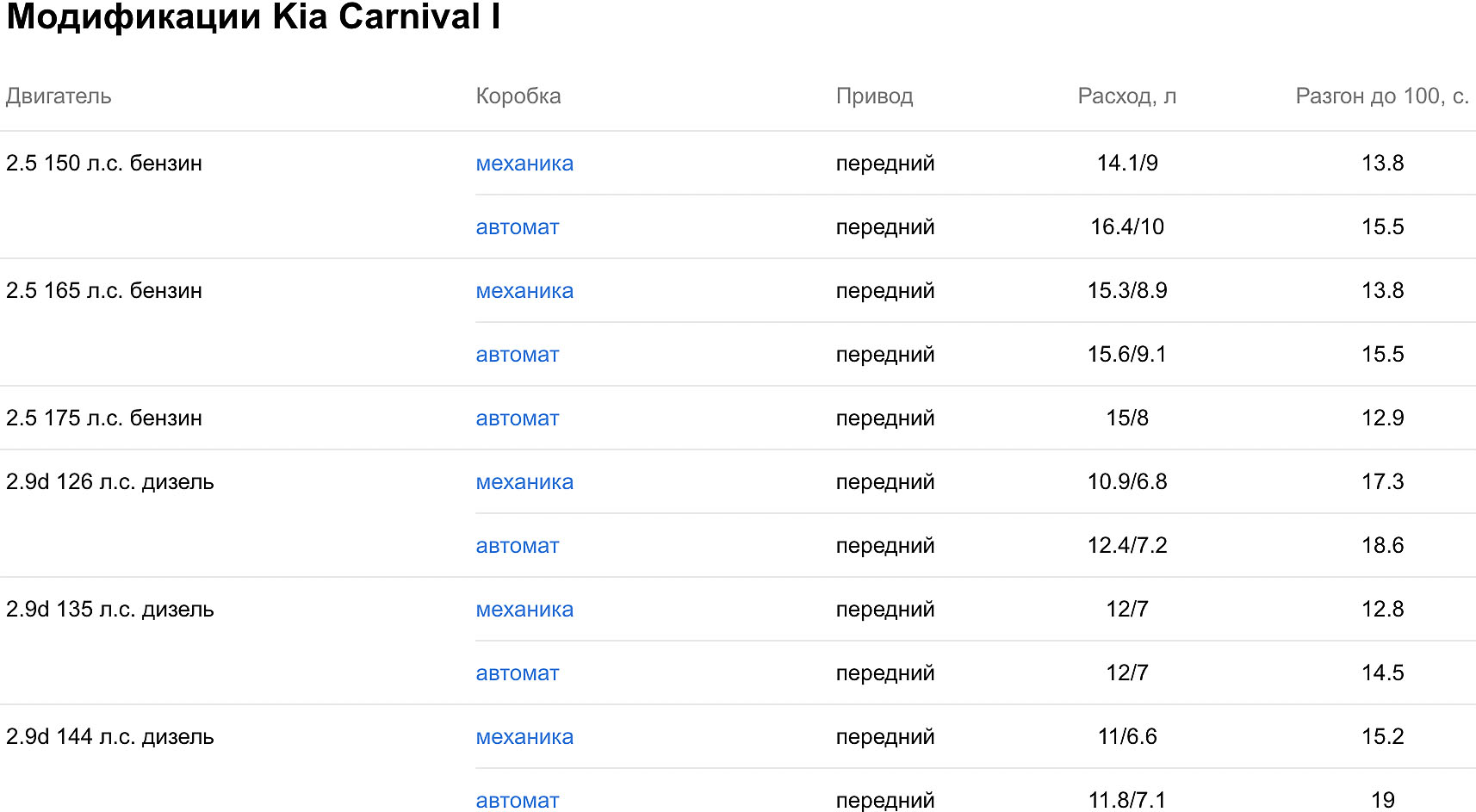Click the Модификации Kia Carnival I heading
The width and height of the screenshot is (1476, 812).
click(253, 17)
